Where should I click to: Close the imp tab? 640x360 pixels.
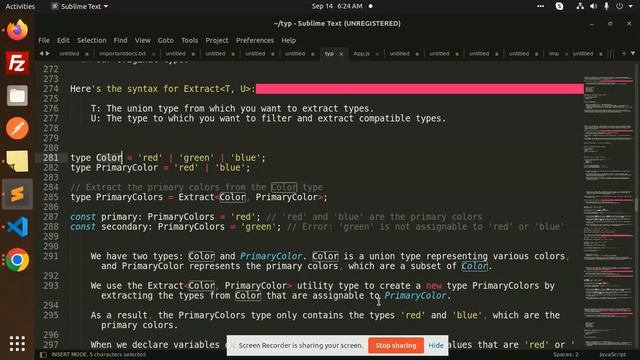(x=566, y=54)
